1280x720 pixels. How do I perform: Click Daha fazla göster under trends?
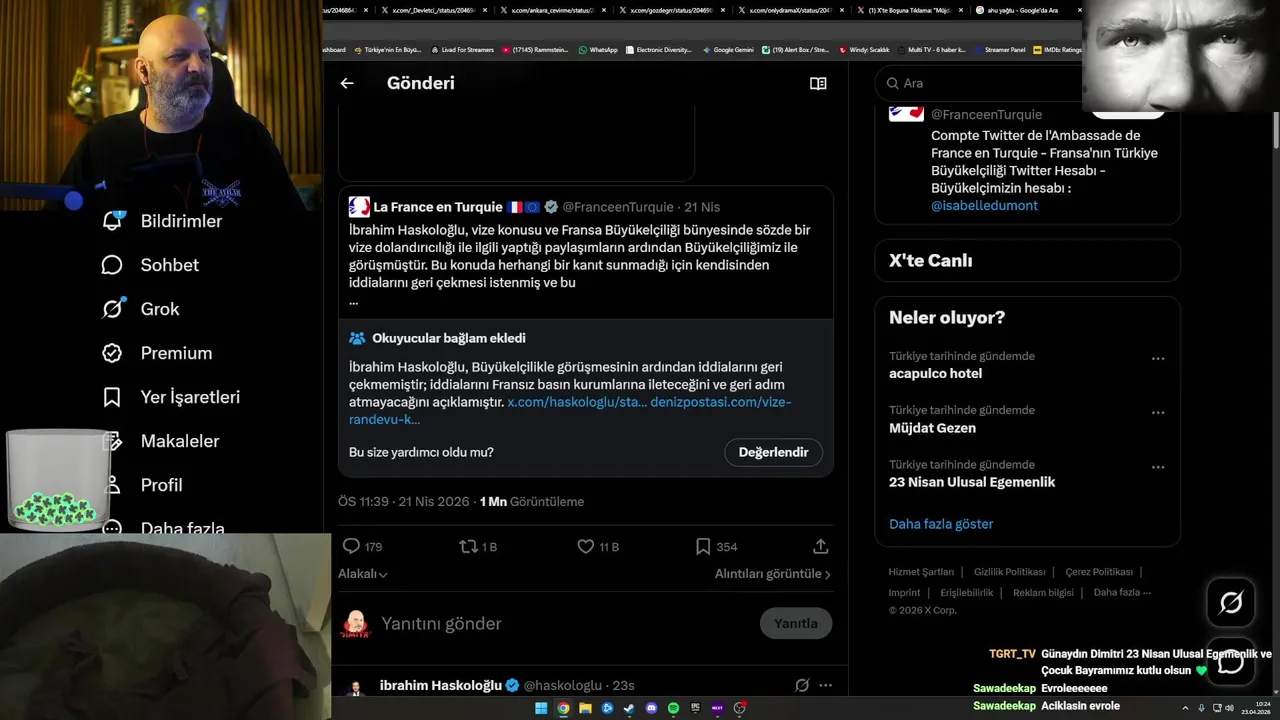(941, 524)
